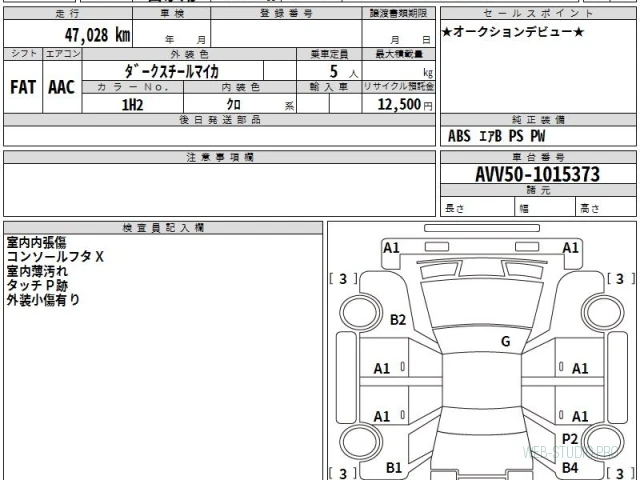Click the 外装色 header

click(x=189, y=54)
